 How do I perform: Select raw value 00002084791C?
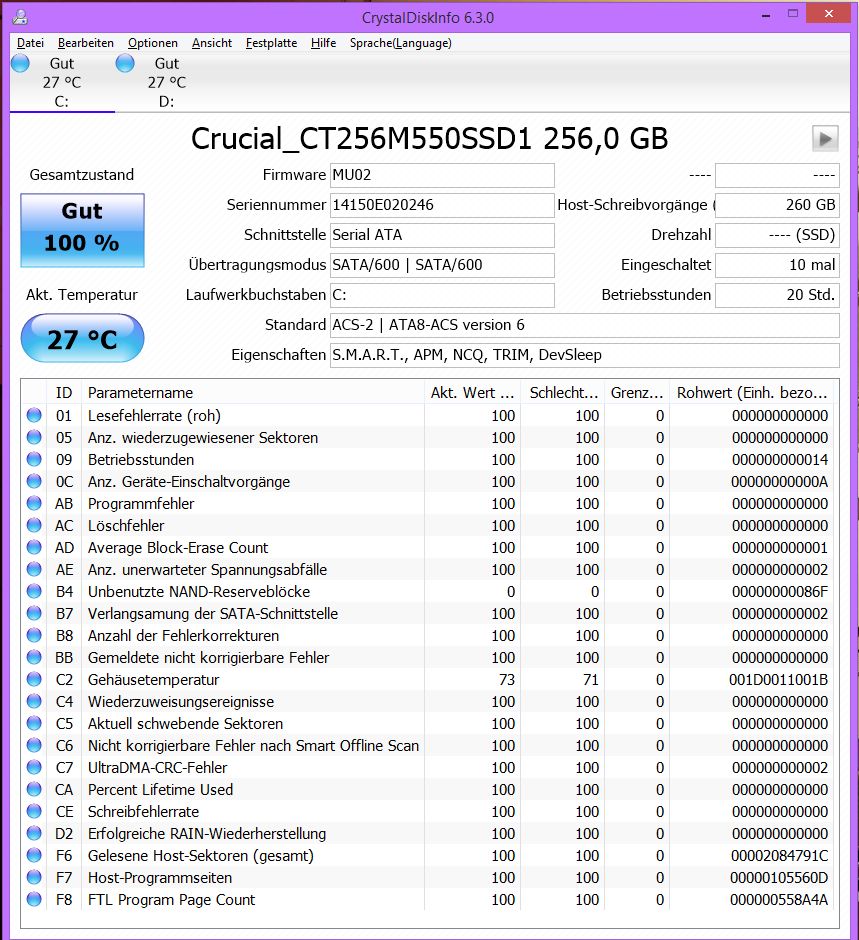click(779, 855)
